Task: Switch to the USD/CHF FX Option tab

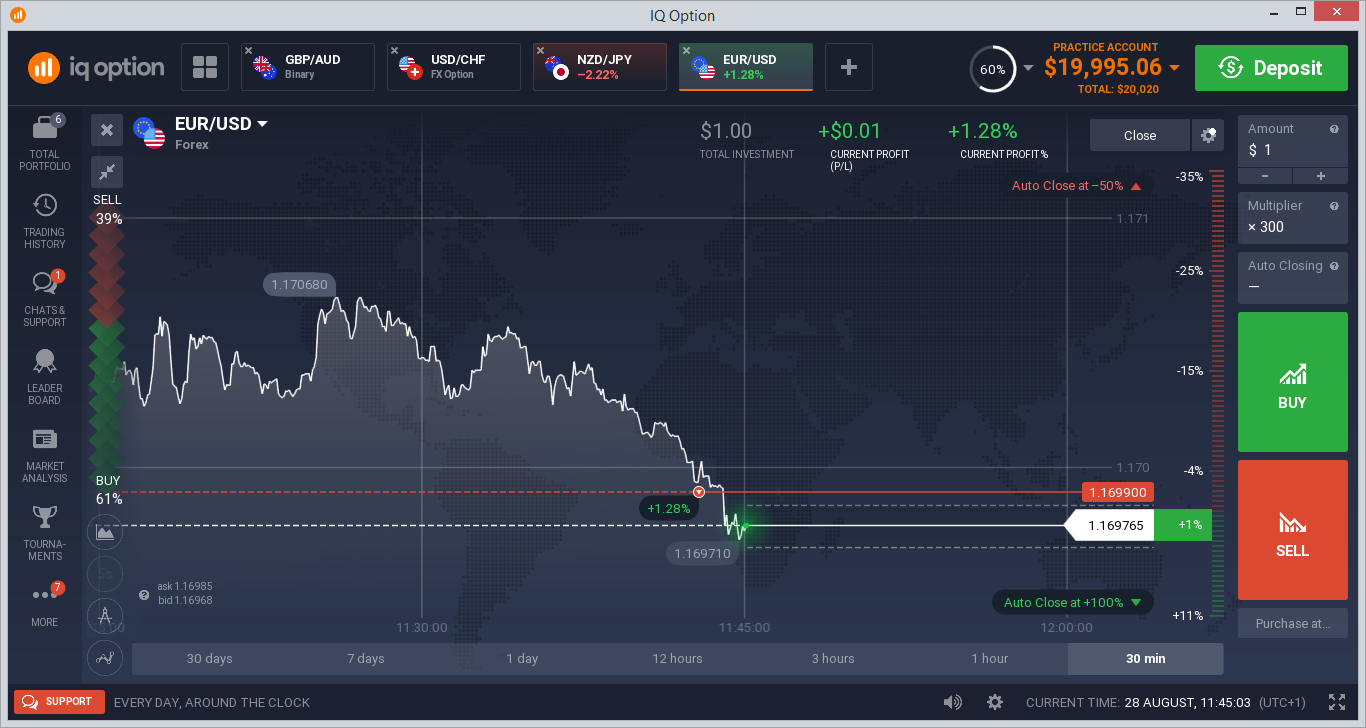Action: tap(454, 67)
